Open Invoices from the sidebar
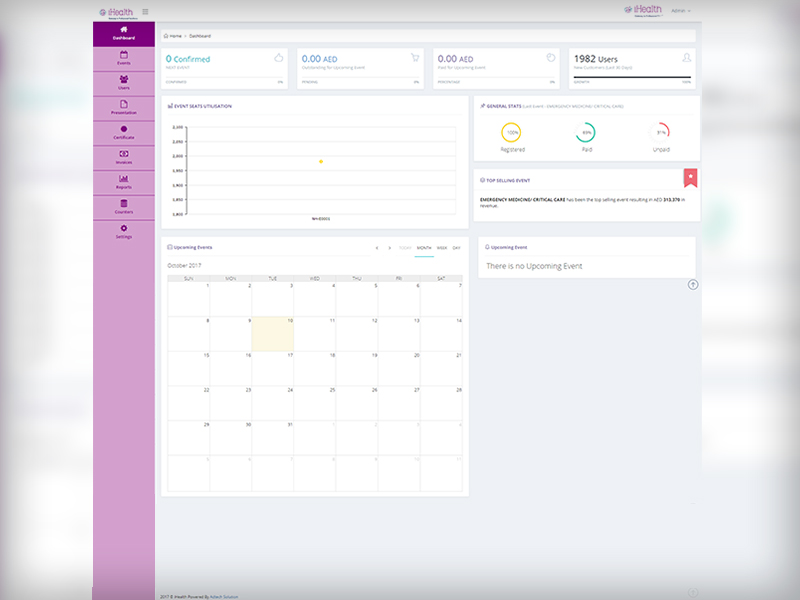 [124, 157]
